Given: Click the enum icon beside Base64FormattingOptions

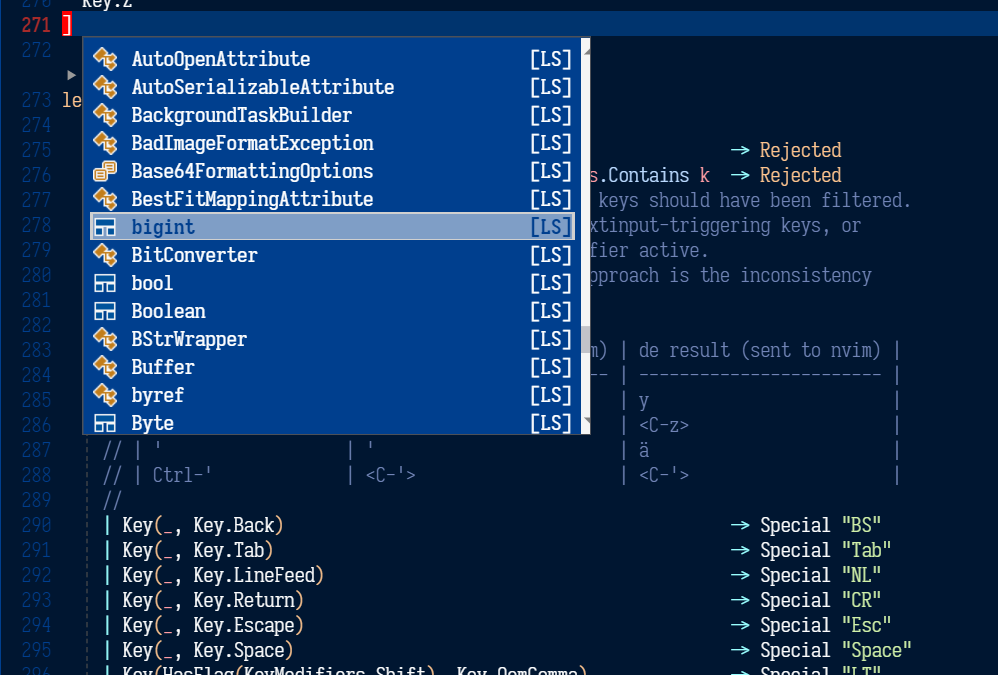Looking at the screenshot, I should (x=105, y=171).
